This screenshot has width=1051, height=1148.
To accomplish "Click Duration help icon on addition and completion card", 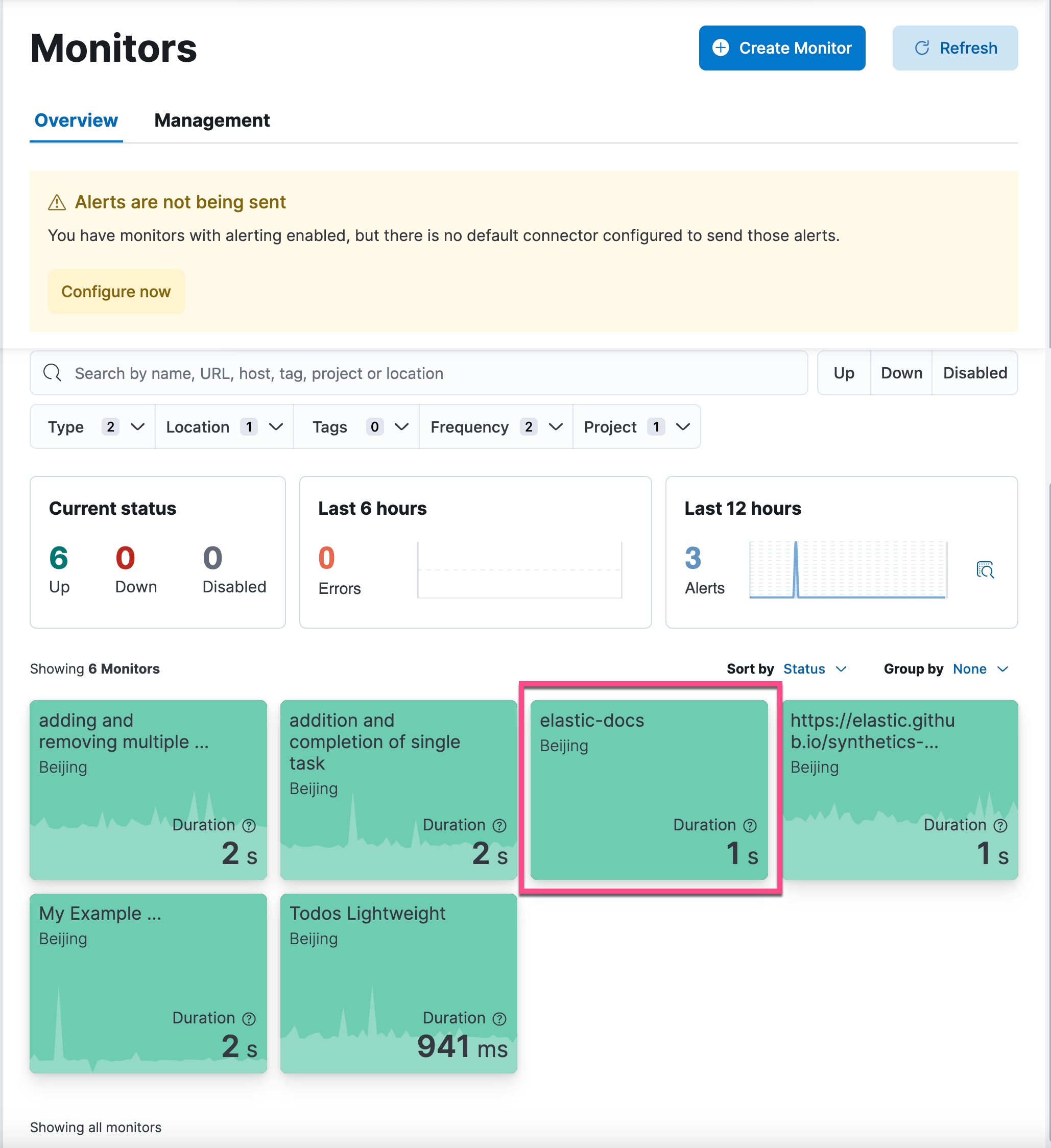I will coord(499,826).
